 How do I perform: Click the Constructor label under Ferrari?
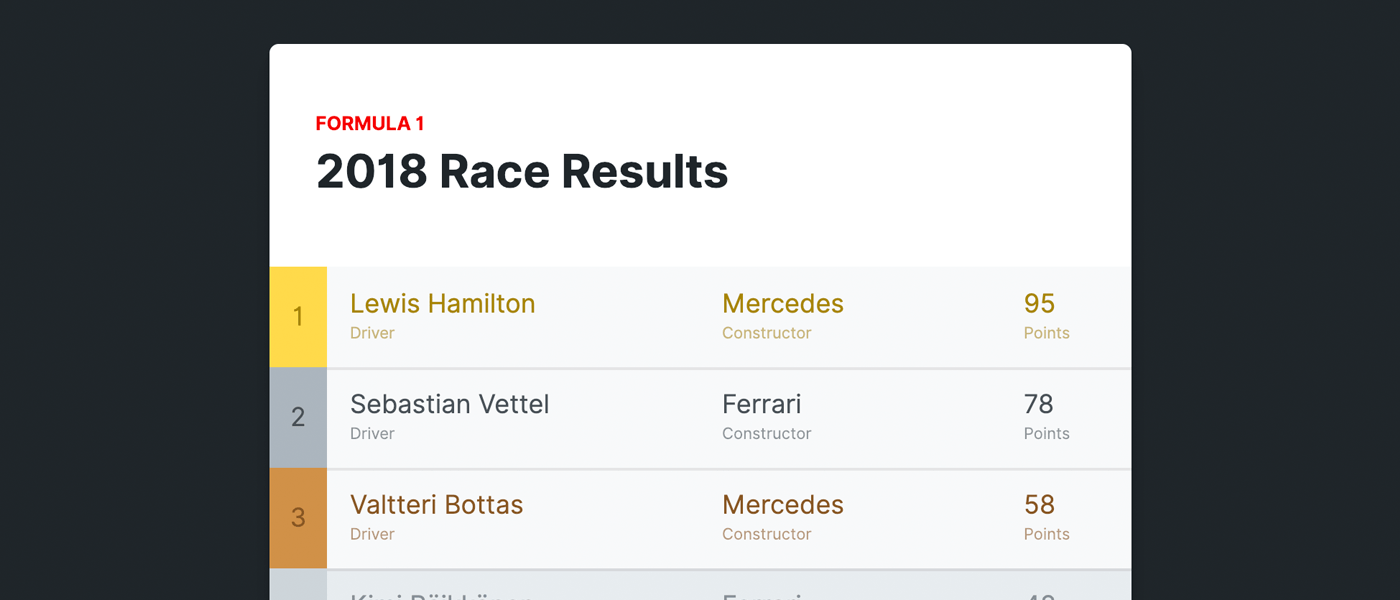pyautogui.click(x=766, y=434)
